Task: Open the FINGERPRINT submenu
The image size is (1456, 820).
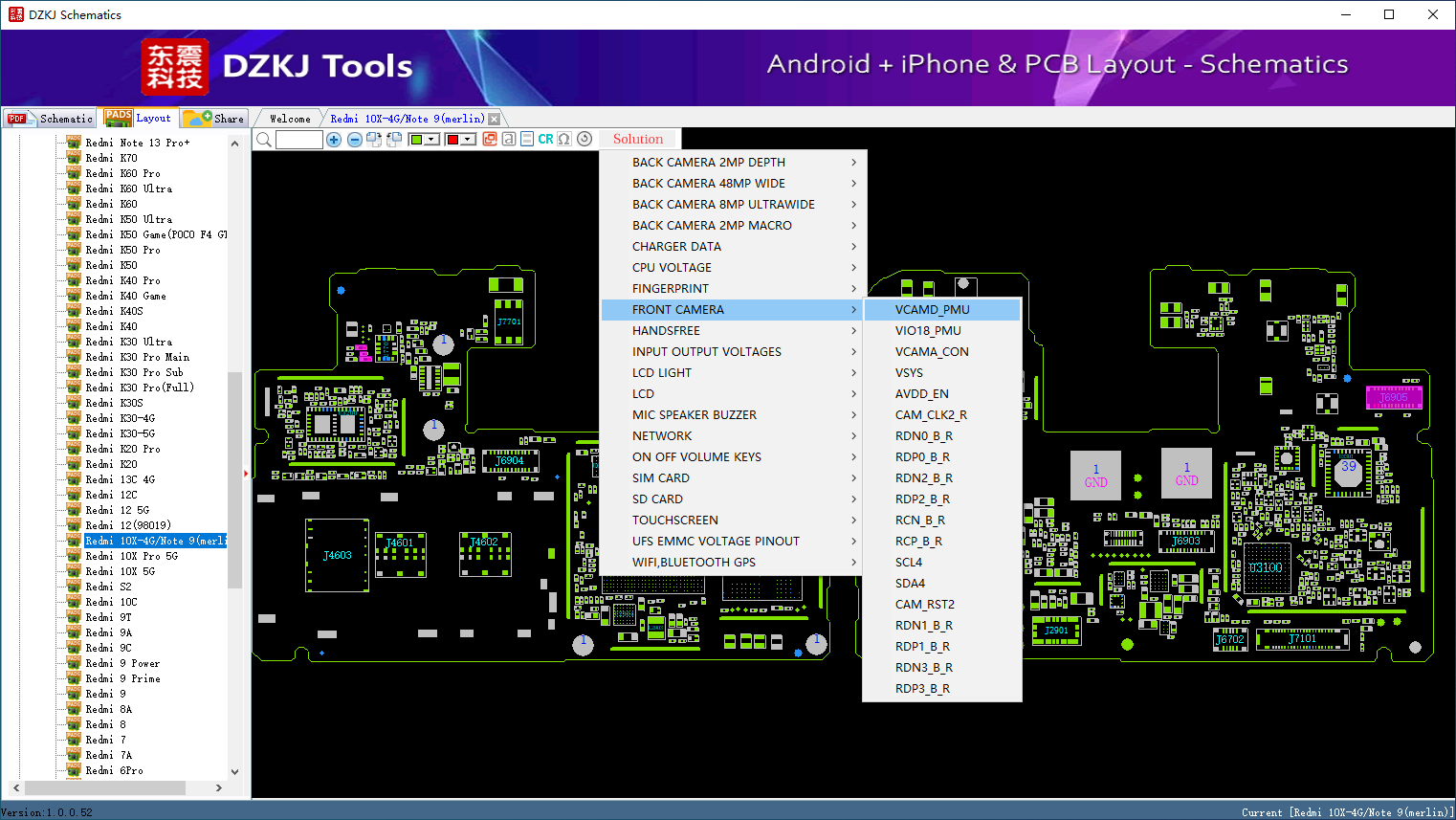Action: [x=734, y=289]
